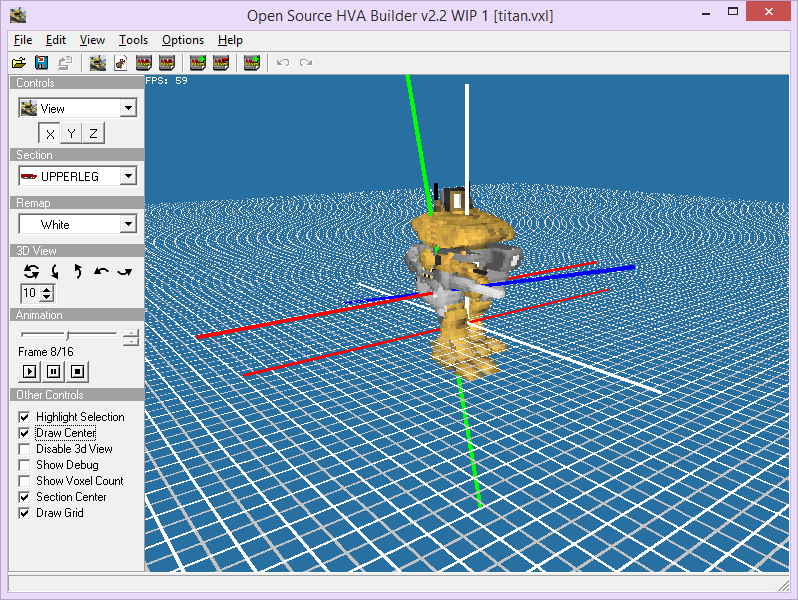Uncheck the Draw Center option
Screen dimensions: 798x600
pos(24,433)
